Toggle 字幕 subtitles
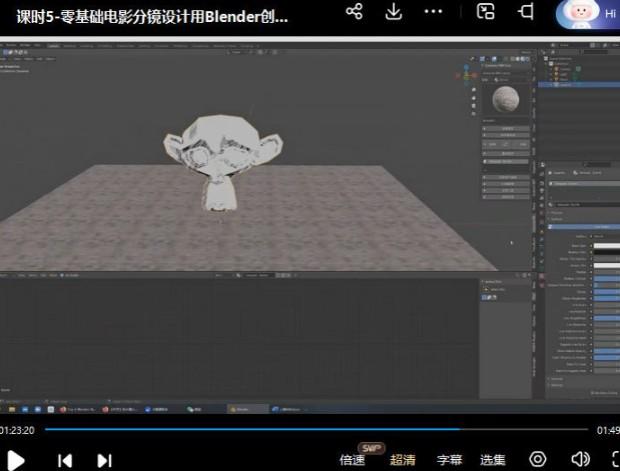Image resolution: width=620 pixels, height=471 pixels. (449, 460)
